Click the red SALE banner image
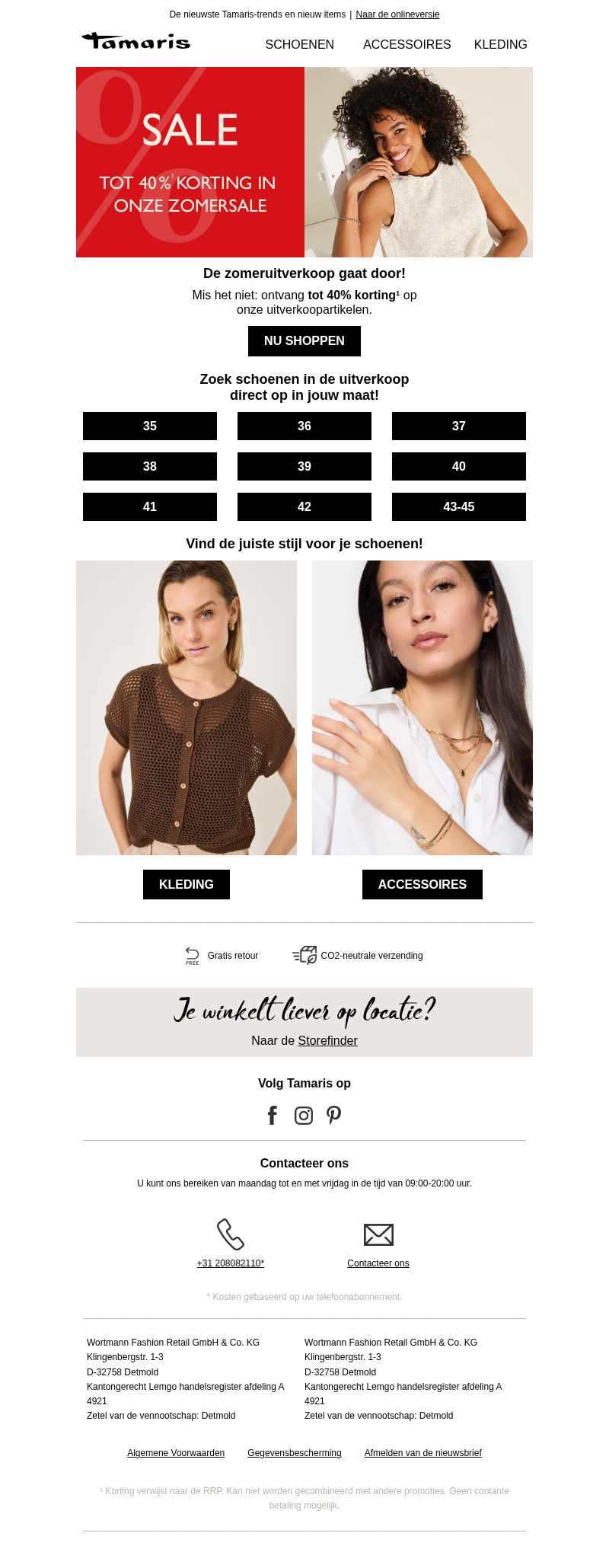The image size is (609, 1568). coord(190,162)
